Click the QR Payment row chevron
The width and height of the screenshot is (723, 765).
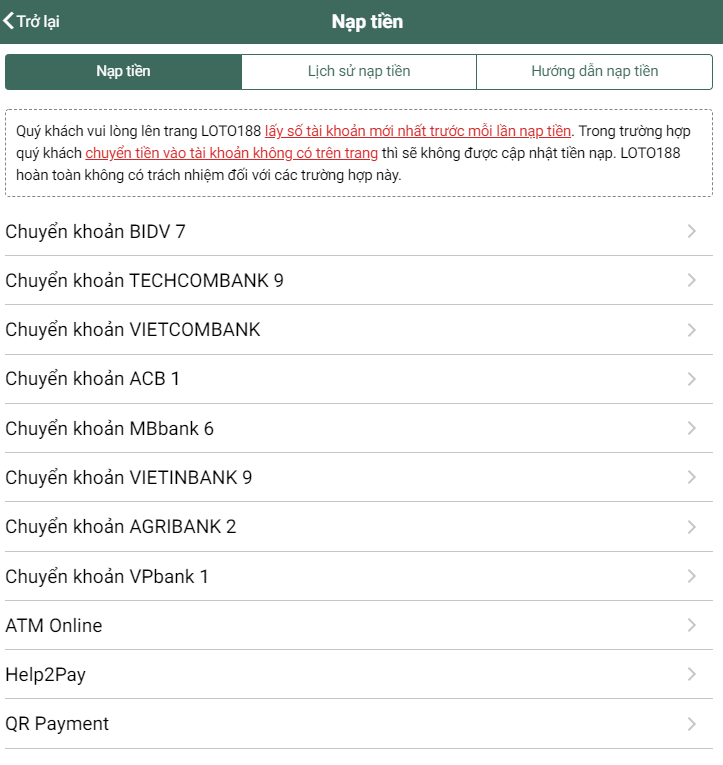[x=691, y=724]
